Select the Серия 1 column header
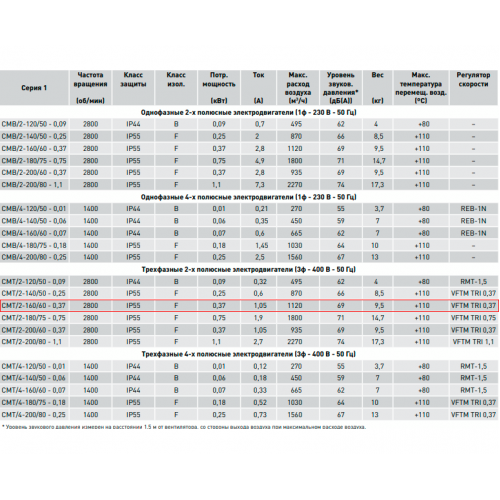The width and height of the screenshot is (500, 500). [x=34, y=88]
